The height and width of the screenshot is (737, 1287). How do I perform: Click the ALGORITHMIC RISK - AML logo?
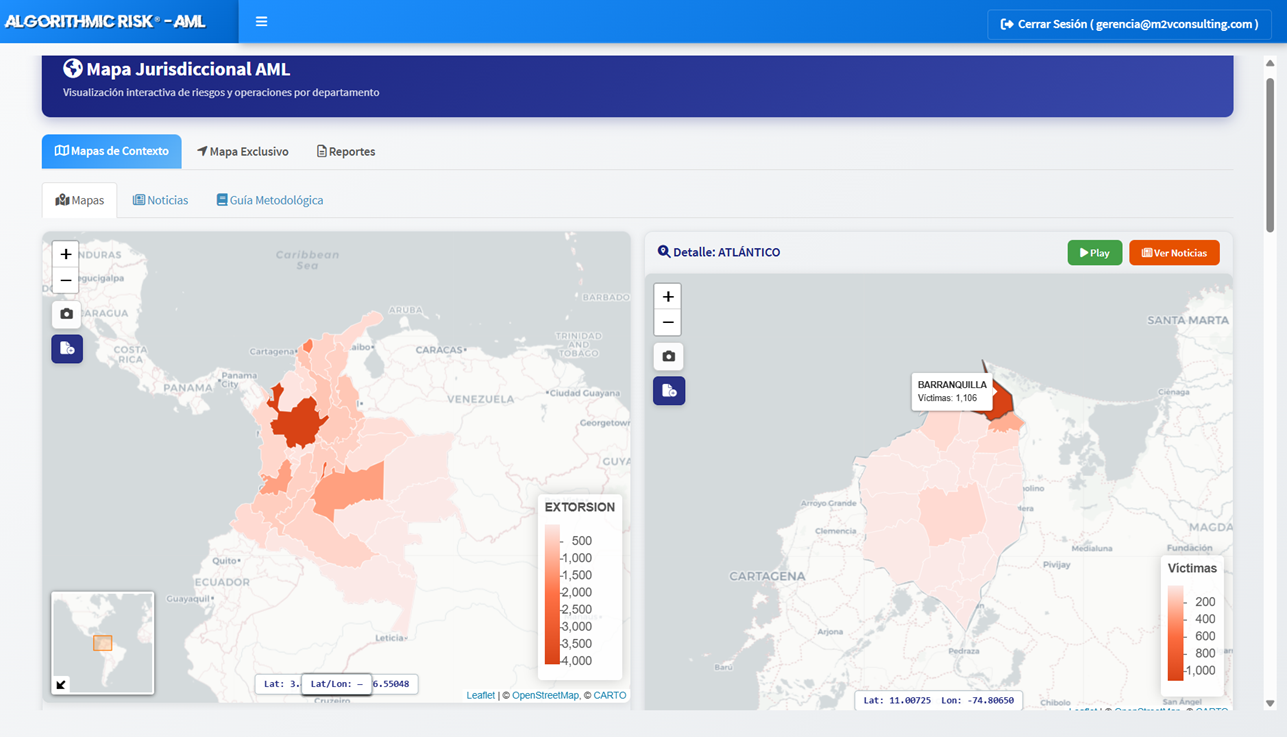tap(105, 22)
